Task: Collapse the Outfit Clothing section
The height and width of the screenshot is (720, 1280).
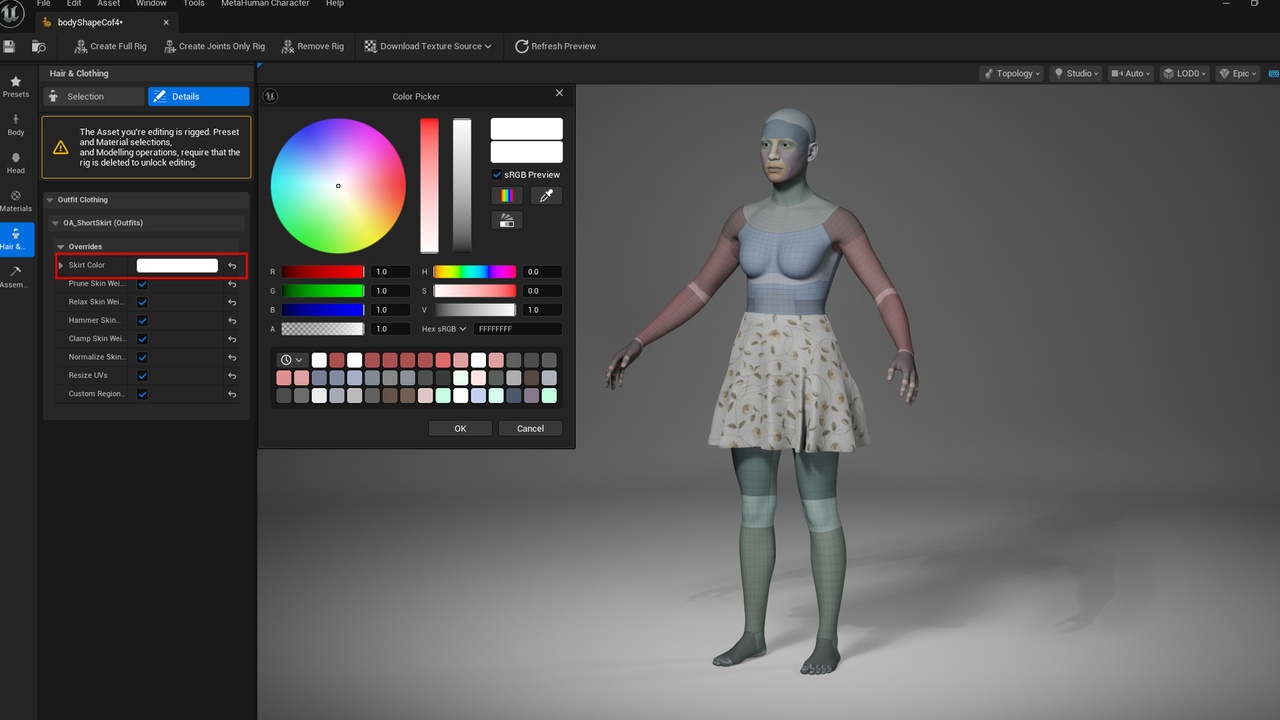Action: click(50, 200)
